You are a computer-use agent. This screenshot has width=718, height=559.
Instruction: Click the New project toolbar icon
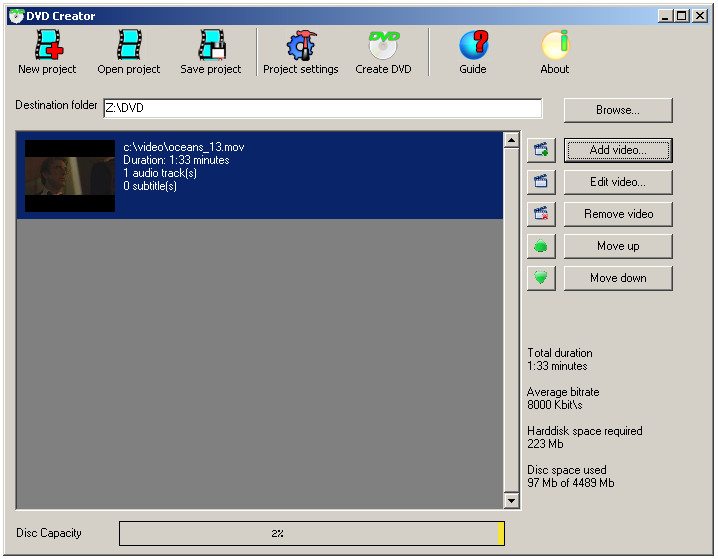tap(49, 45)
